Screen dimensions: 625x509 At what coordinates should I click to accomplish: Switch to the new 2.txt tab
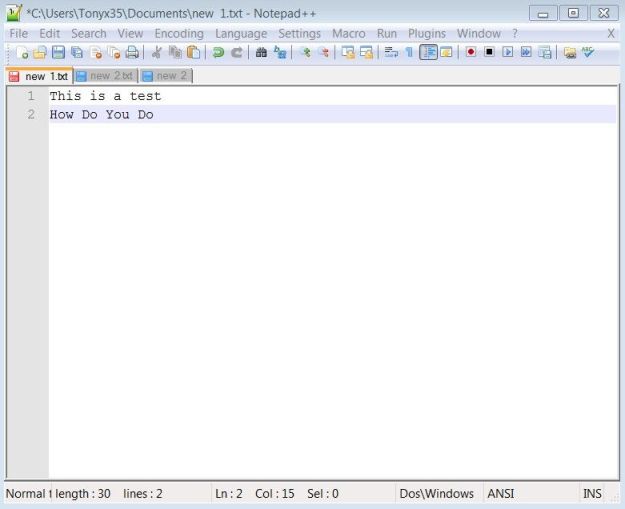[x=106, y=76]
